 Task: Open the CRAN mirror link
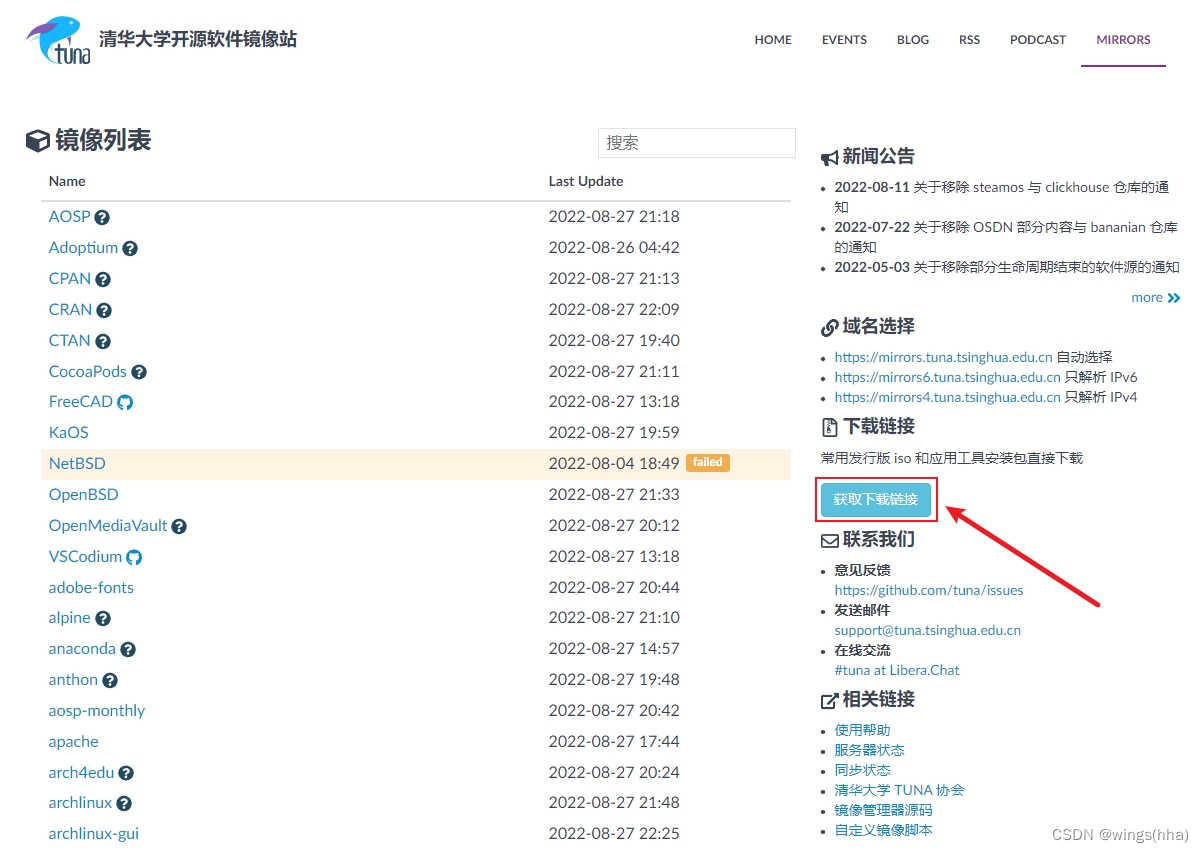tap(70, 310)
